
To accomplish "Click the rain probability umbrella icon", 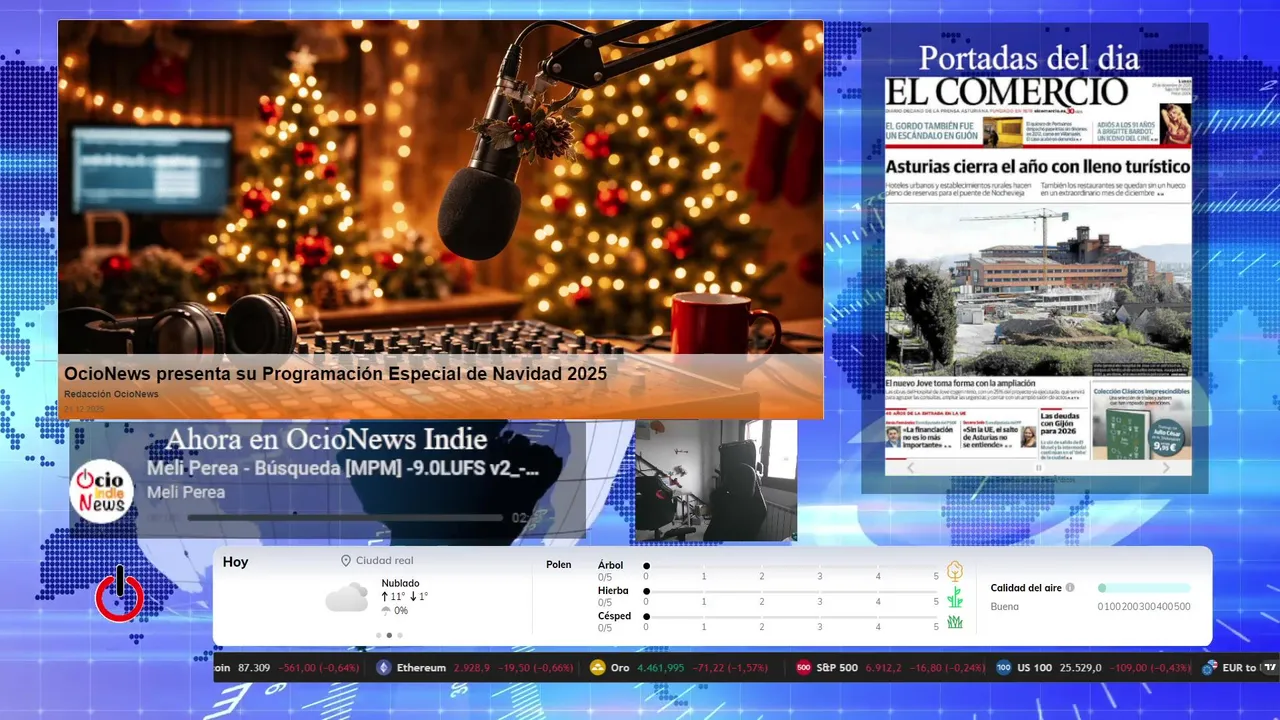I will 386,610.
